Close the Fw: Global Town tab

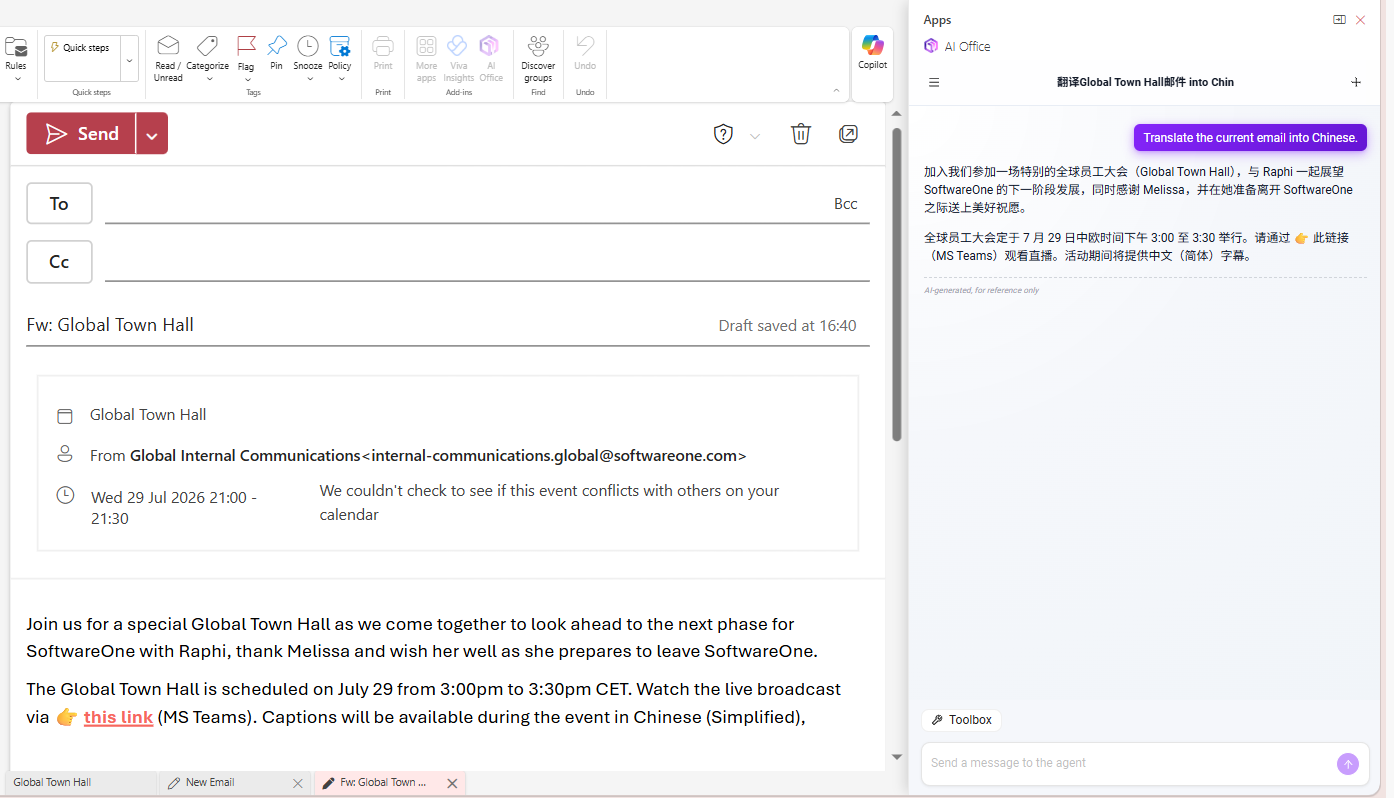452,784
